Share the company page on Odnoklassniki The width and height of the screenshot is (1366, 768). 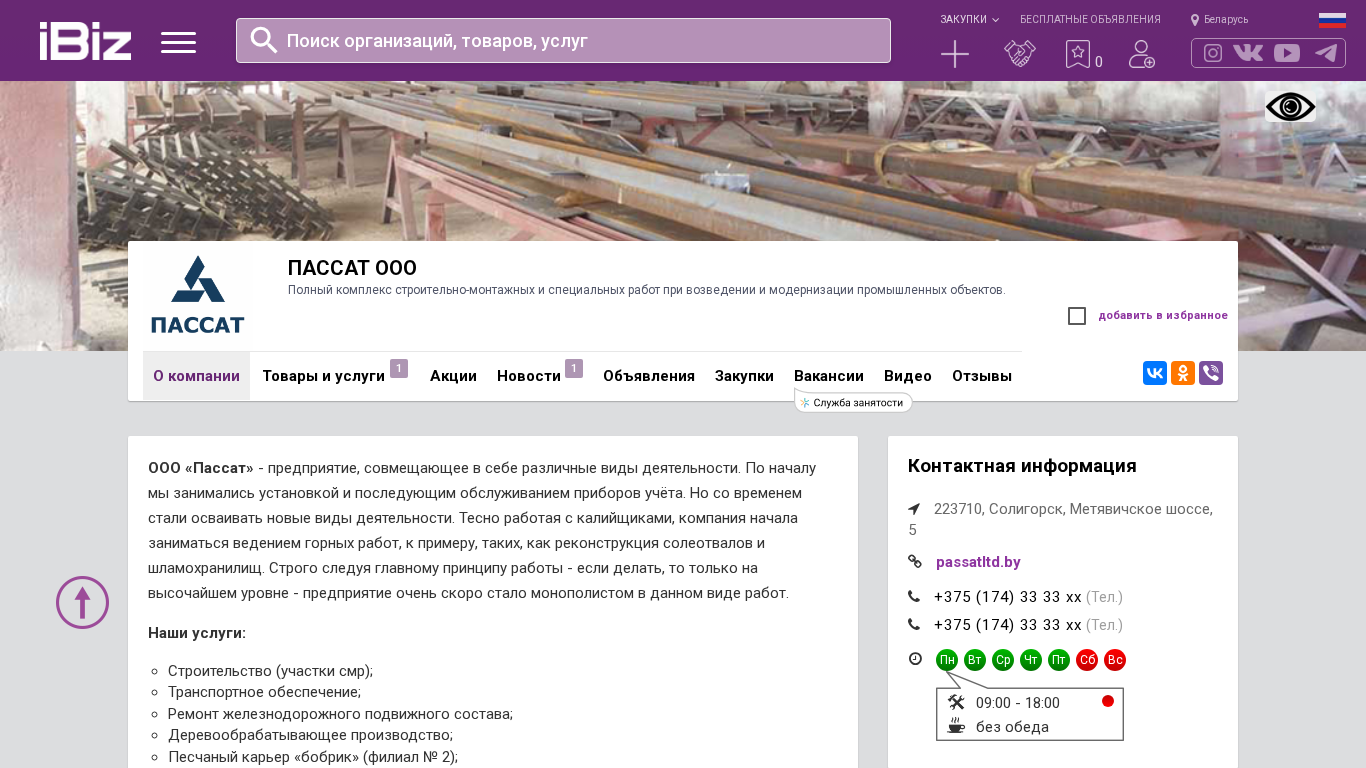click(1183, 373)
